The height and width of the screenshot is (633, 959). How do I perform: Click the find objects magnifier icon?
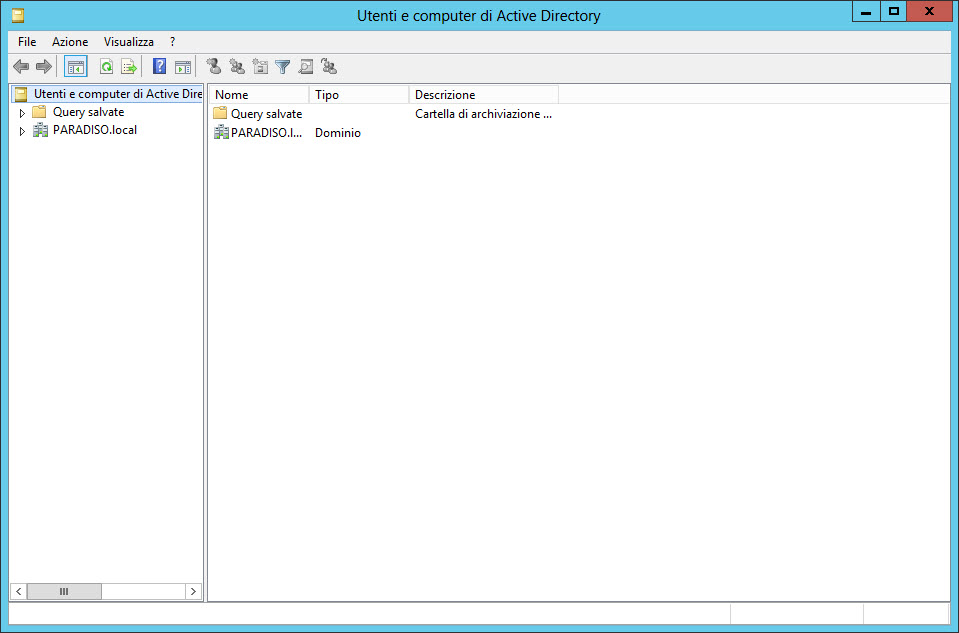(x=306, y=67)
